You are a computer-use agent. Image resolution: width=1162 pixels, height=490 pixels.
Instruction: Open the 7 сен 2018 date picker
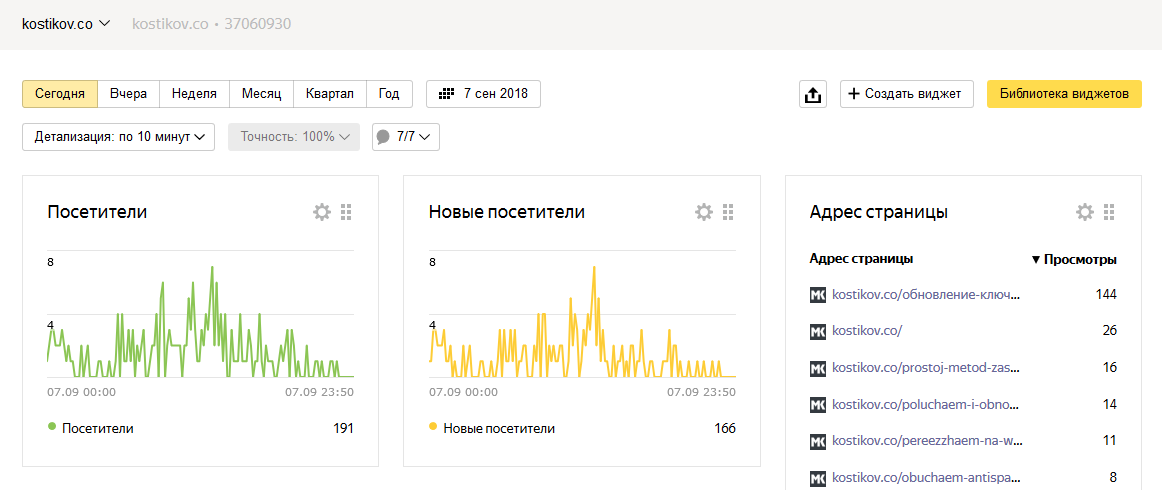coord(483,94)
